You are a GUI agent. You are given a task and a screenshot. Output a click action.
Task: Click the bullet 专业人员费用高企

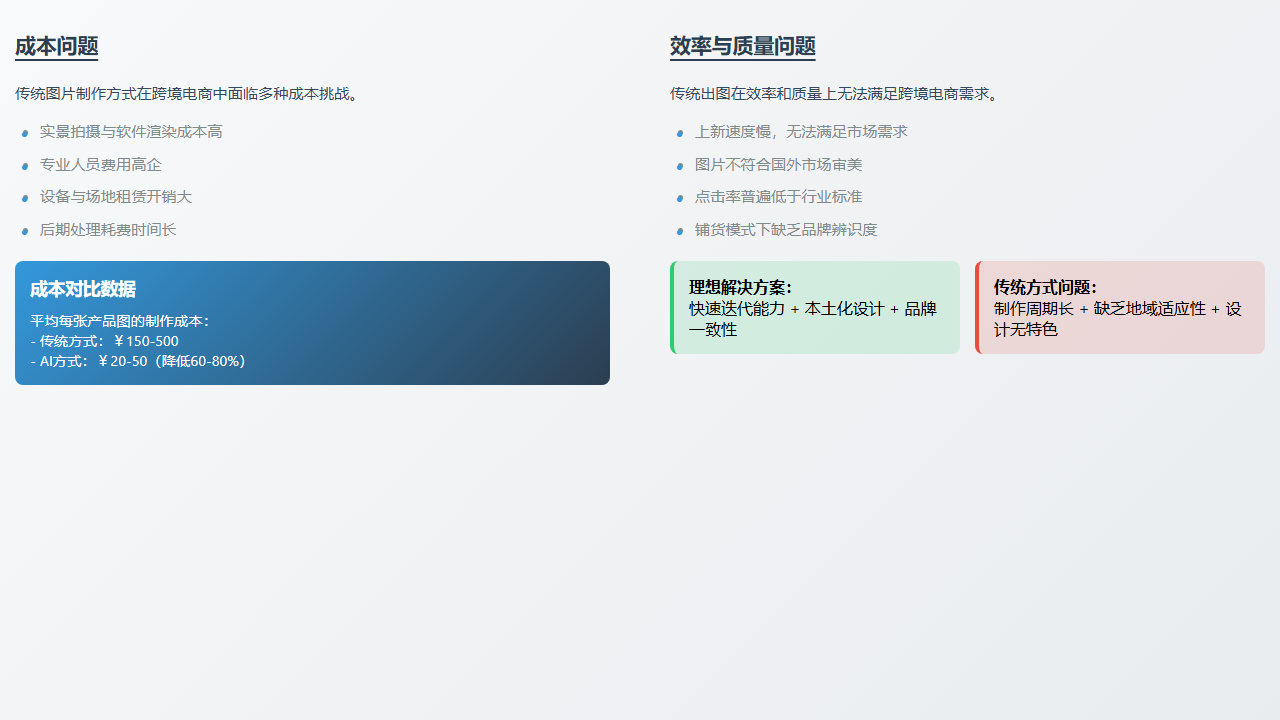(100, 165)
